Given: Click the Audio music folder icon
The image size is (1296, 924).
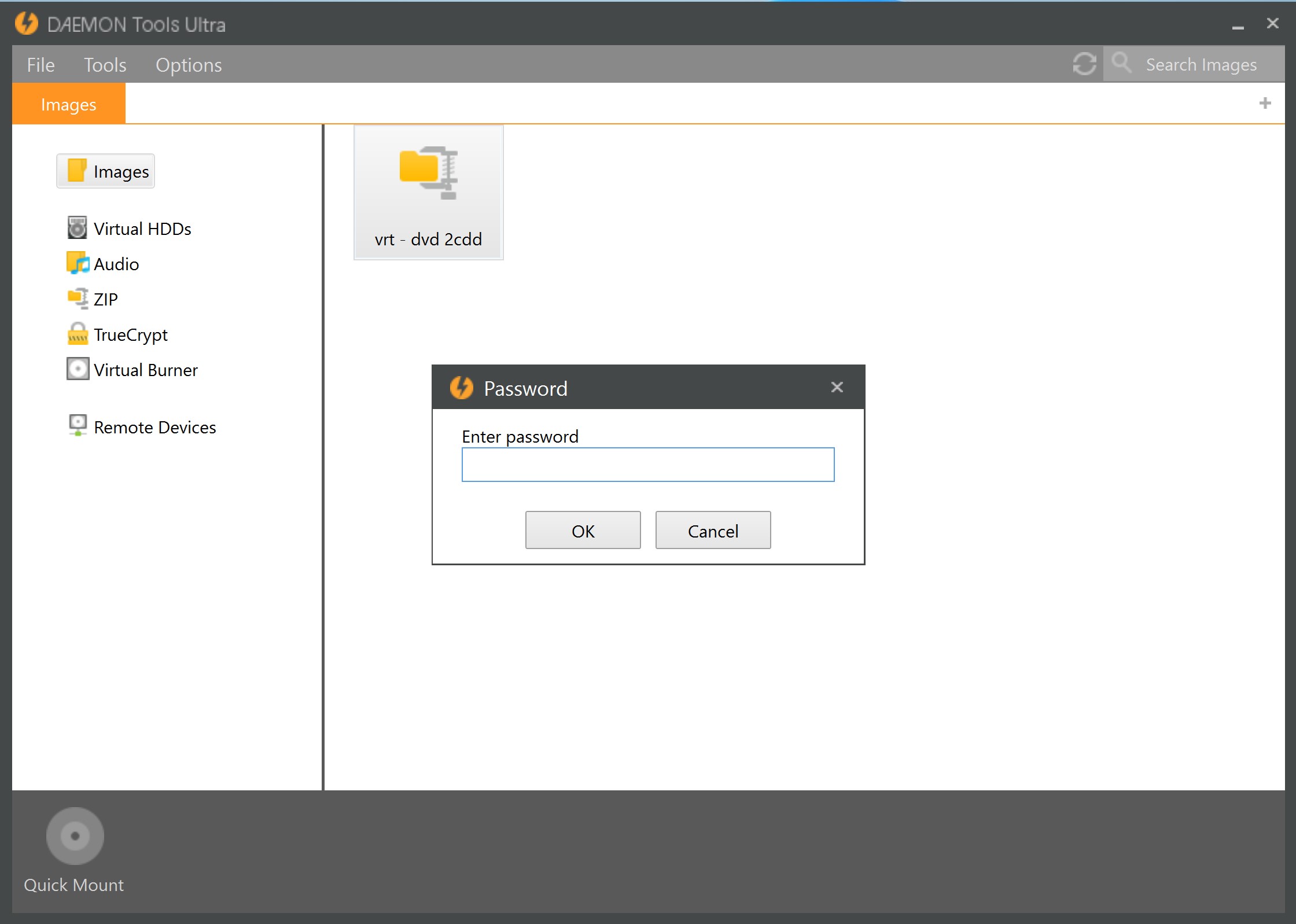Looking at the screenshot, I should tap(78, 263).
